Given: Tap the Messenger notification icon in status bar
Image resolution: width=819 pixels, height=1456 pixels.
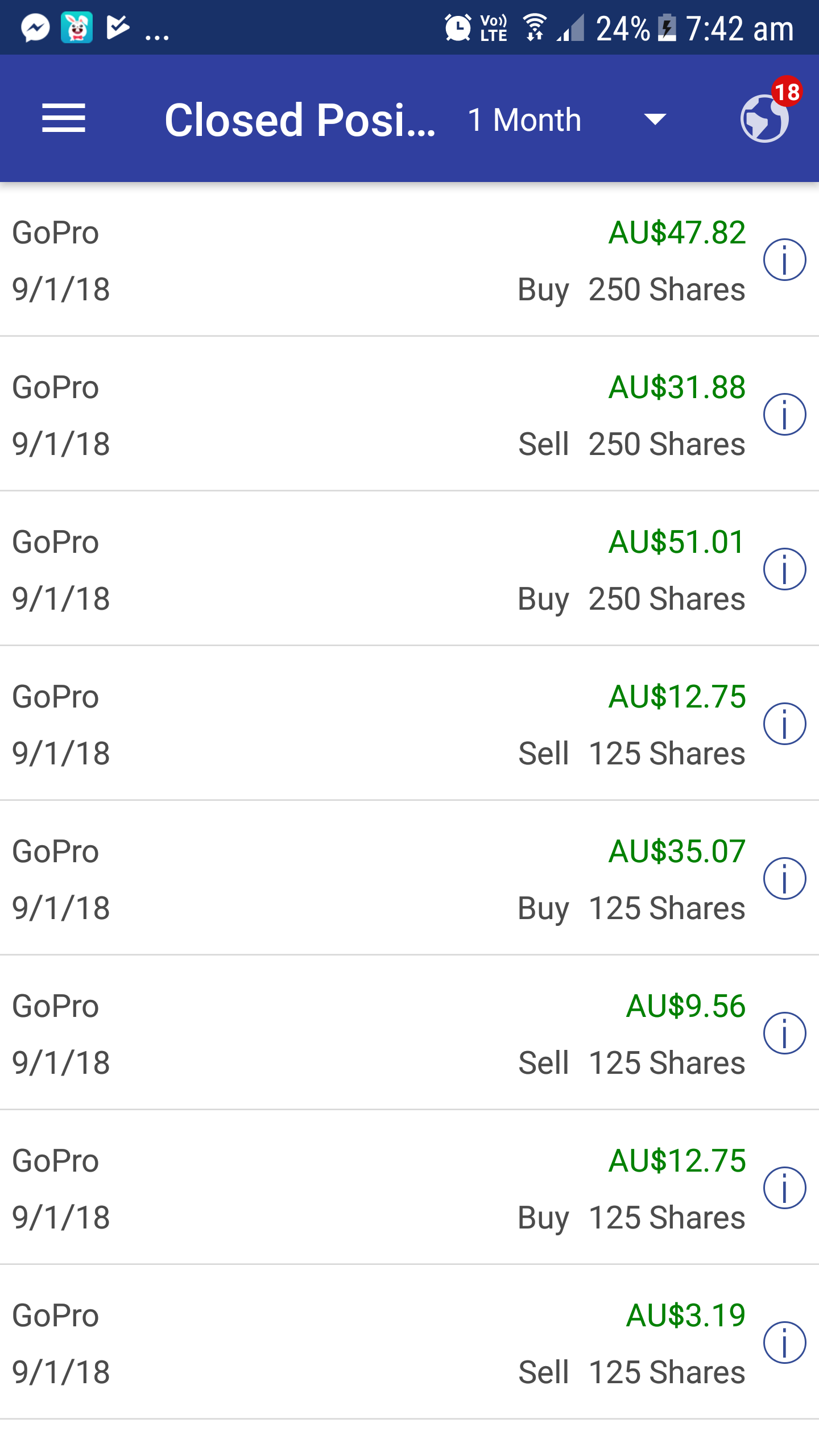Looking at the screenshot, I should coord(35,28).
